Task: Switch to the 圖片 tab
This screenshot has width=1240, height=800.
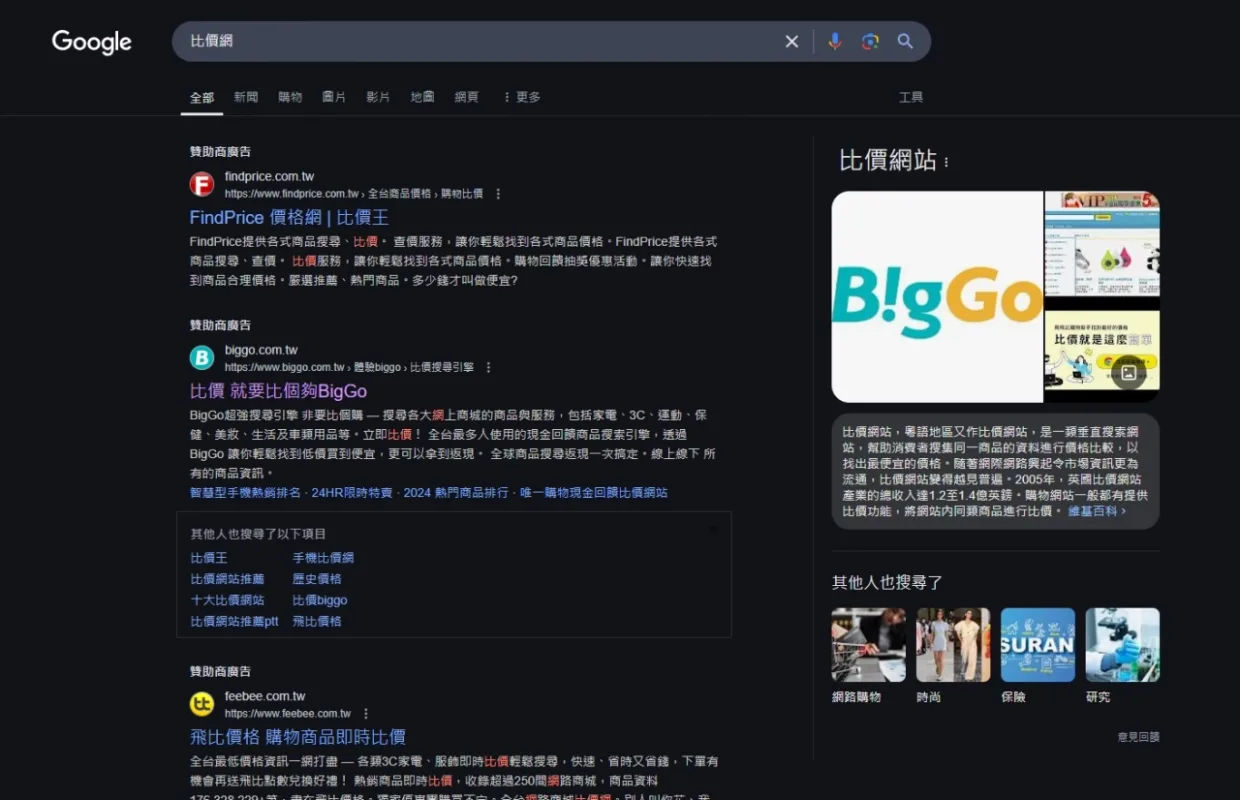Action: click(x=334, y=97)
